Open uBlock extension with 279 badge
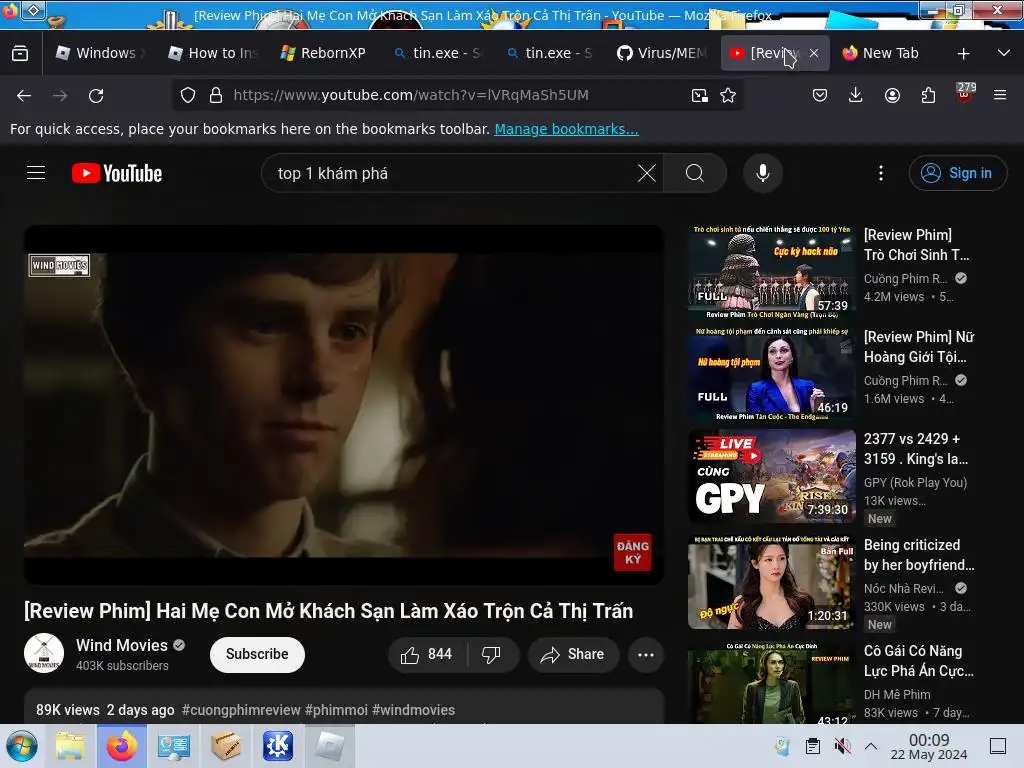 coord(965,93)
